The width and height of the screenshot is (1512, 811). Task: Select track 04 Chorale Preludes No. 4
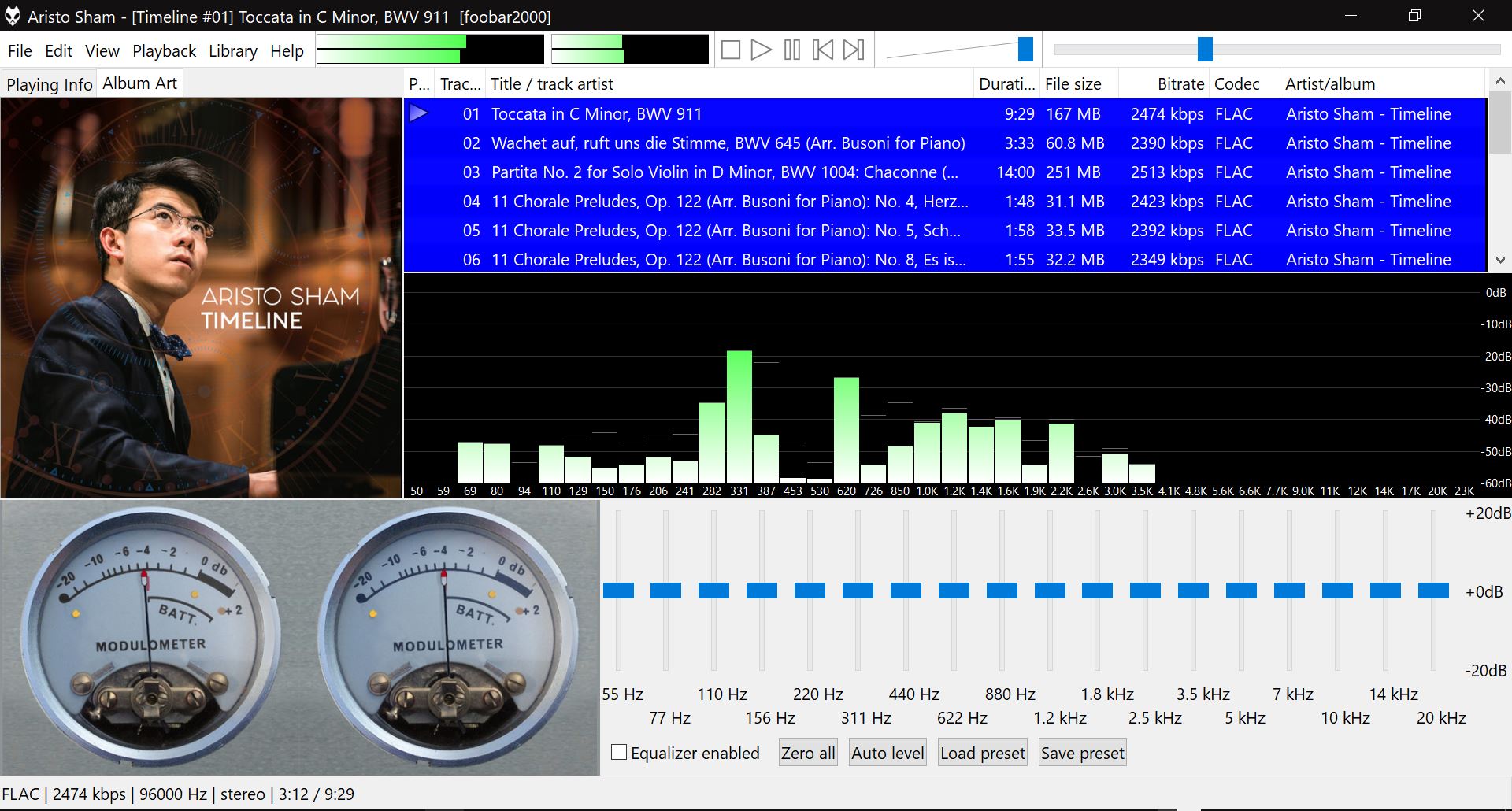[x=945, y=201]
